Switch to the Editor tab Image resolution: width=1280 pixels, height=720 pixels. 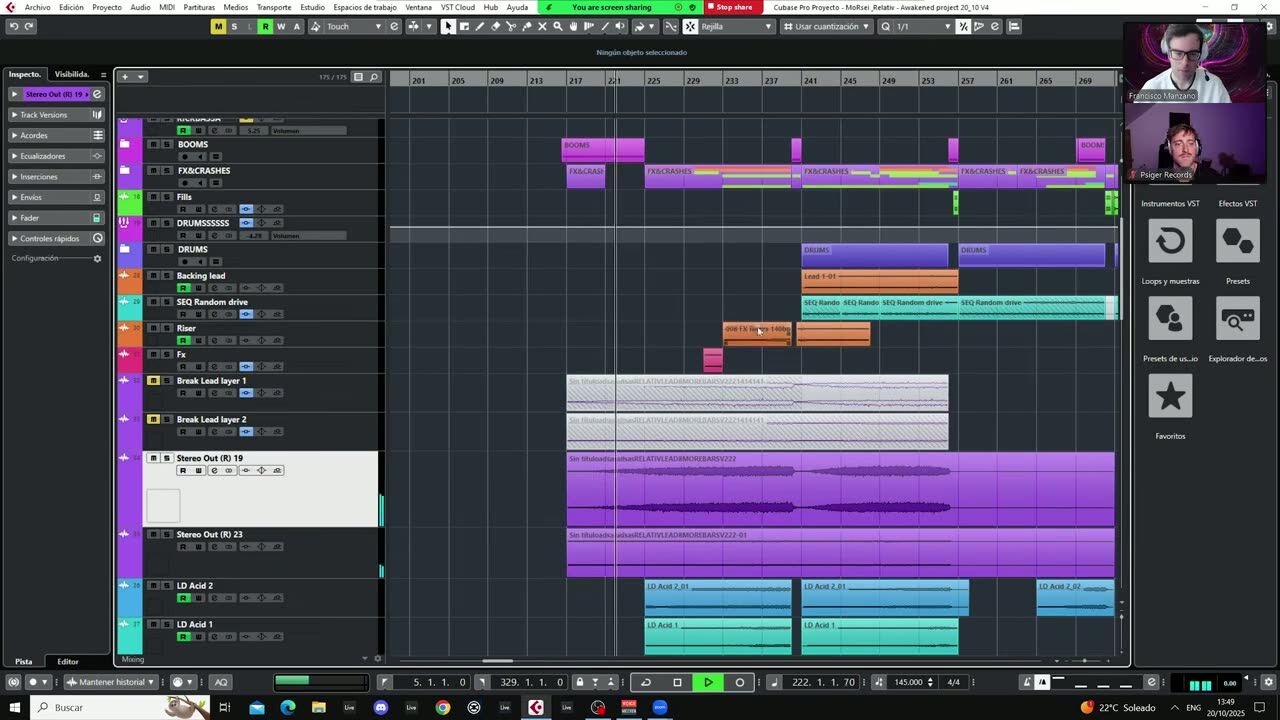click(67, 661)
